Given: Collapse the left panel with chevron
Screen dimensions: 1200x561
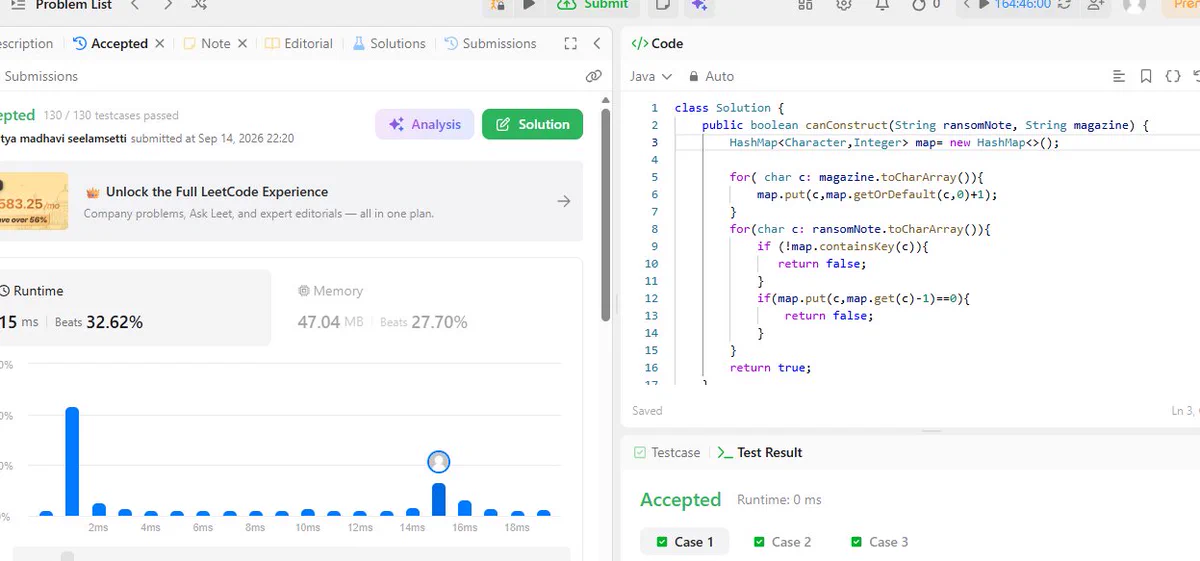Looking at the screenshot, I should click(x=597, y=44).
